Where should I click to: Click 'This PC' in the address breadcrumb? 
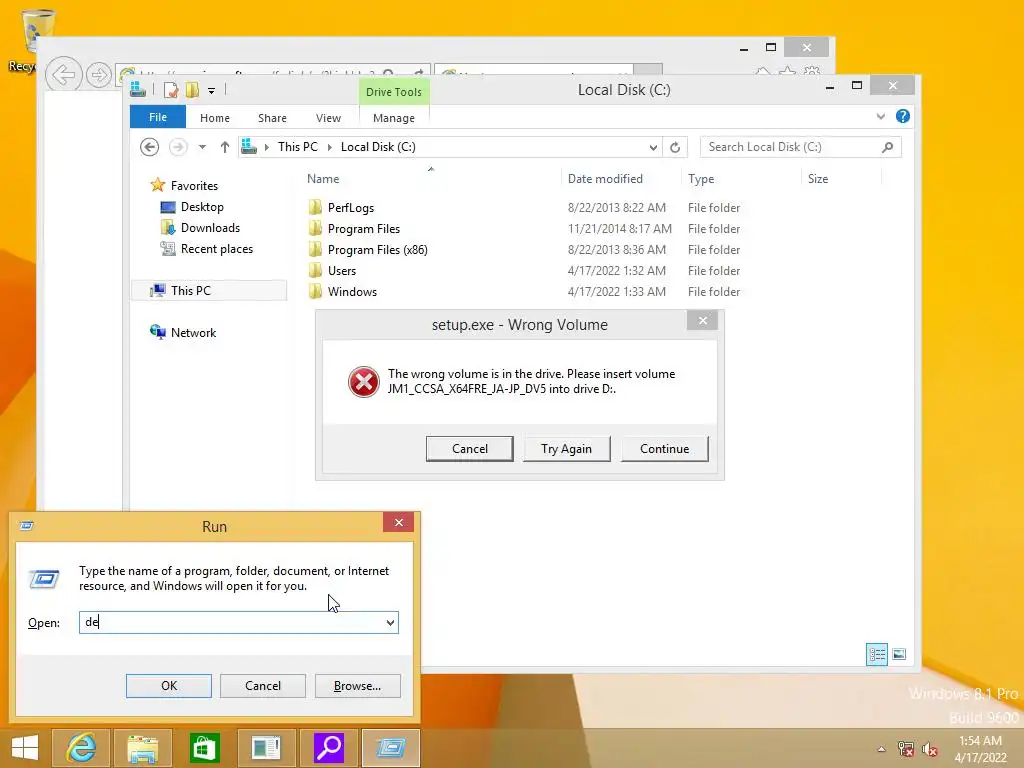coord(298,147)
